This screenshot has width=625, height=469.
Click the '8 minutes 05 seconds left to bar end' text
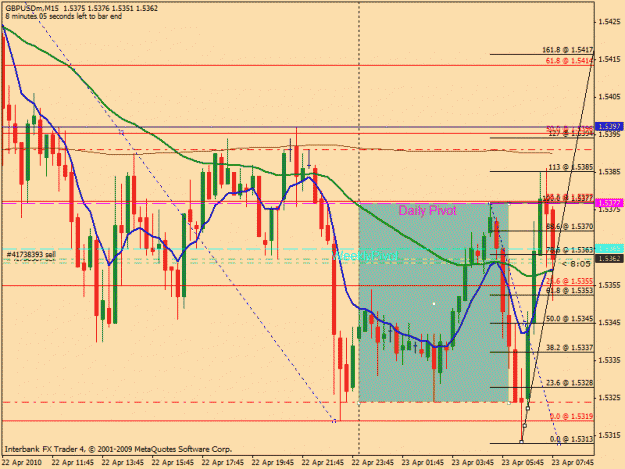(x=64, y=16)
